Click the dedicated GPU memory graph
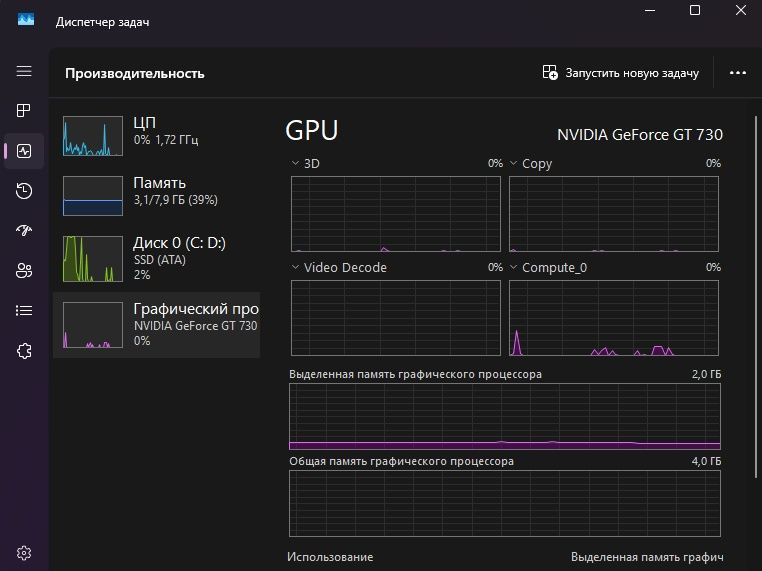Screen dimensions: 762x571 [x=504, y=416]
